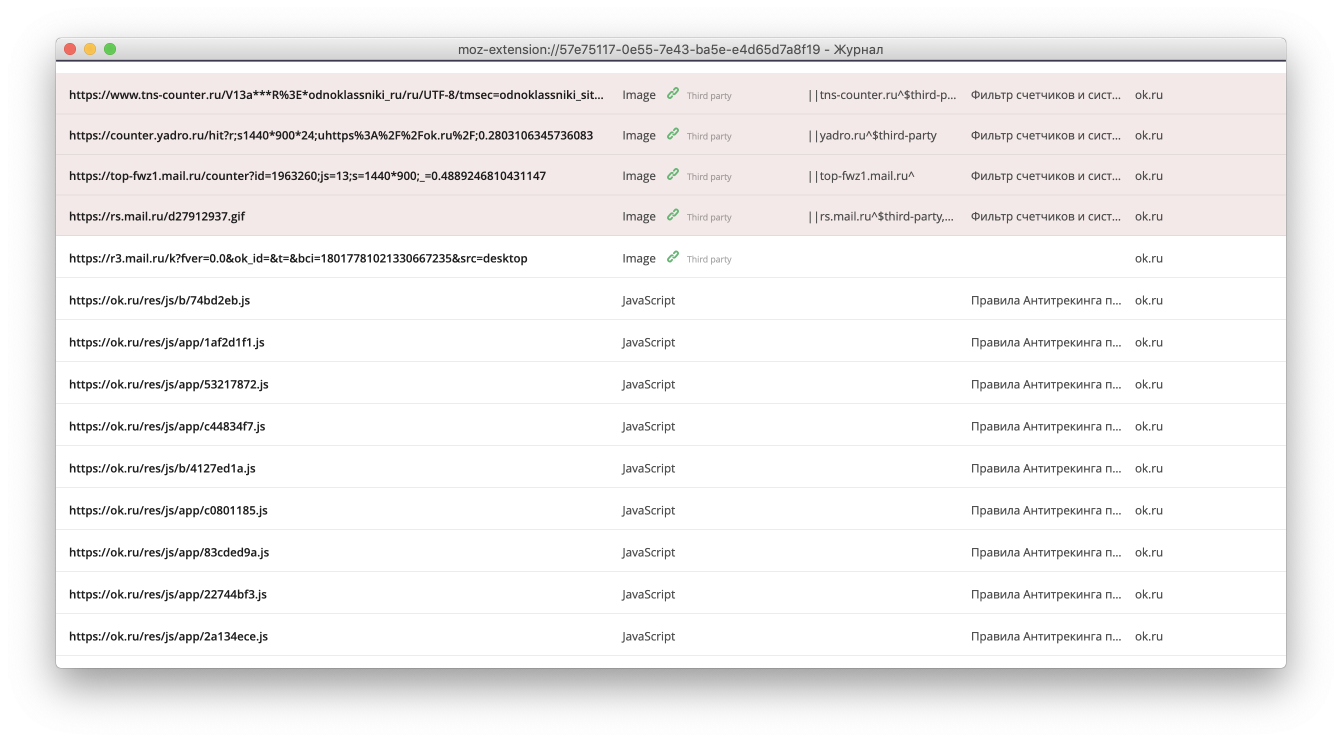Click the Журнал window title bar text
This screenshot has width=1342, height=742.
point(670,47)
